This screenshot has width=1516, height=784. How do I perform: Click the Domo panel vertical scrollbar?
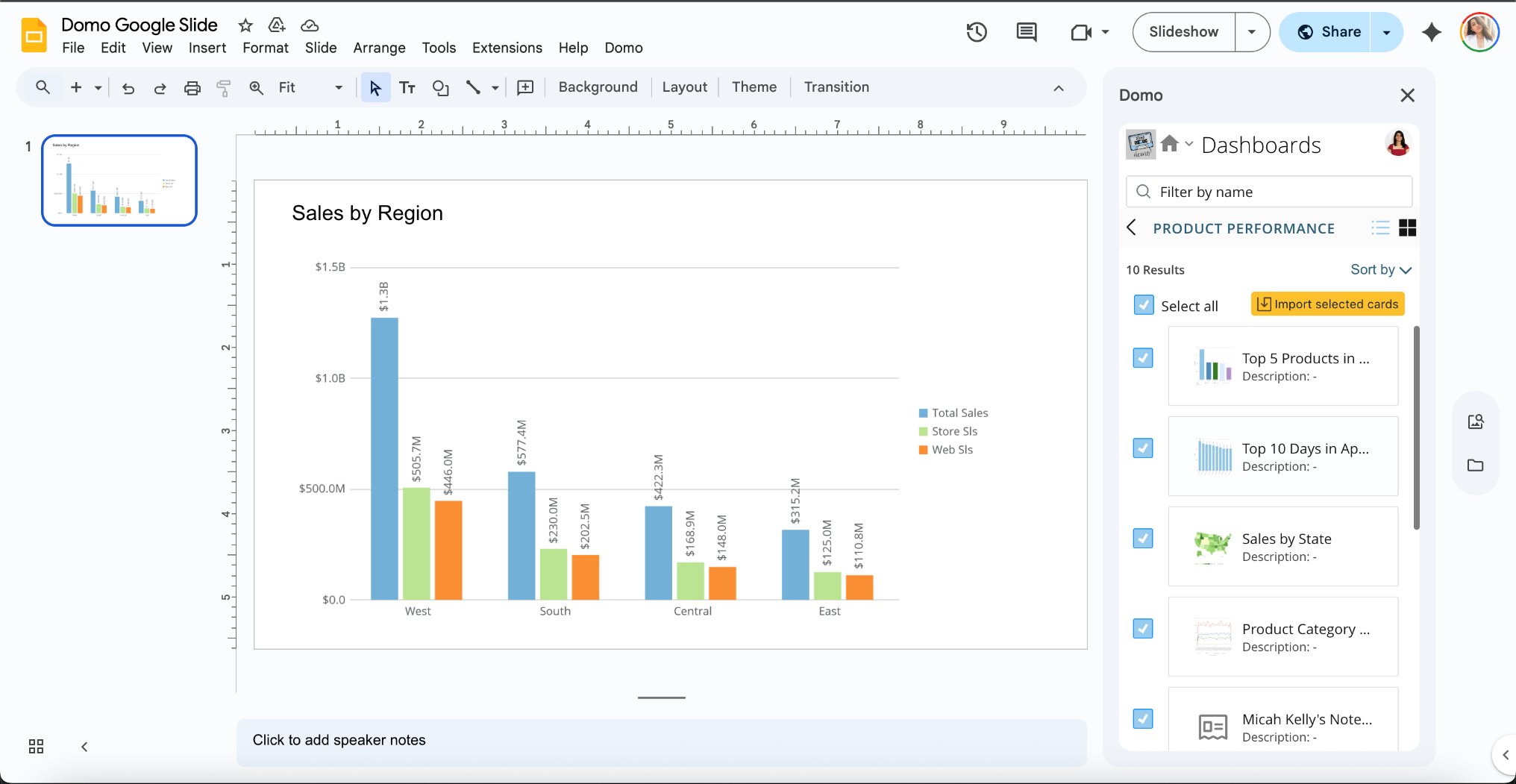coord(1416,428)
